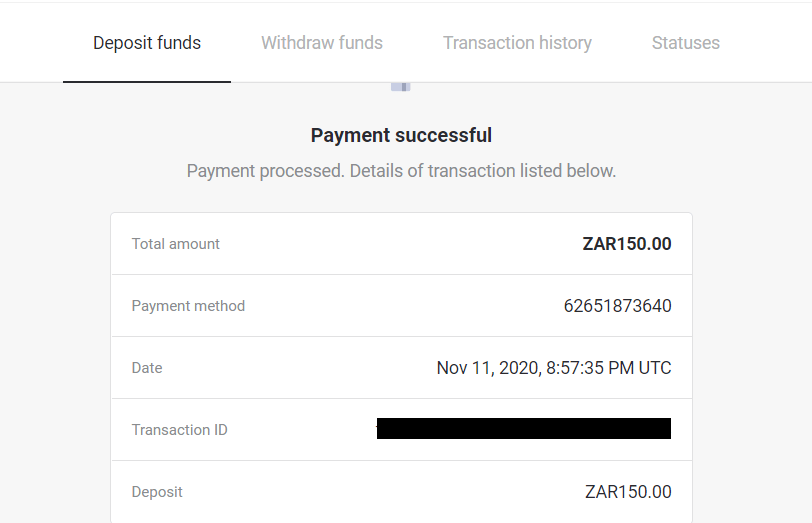The height and width of the screenshot is (523, 812).
Task: Click the Payment processed details message
Action: tap(401, 171)
